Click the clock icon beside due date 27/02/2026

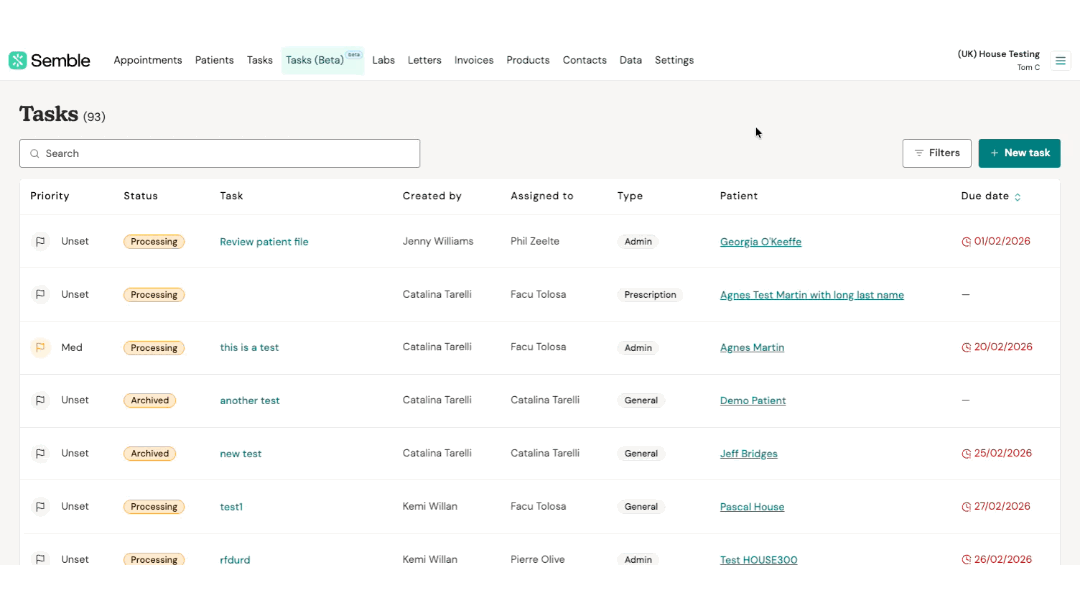966,506
